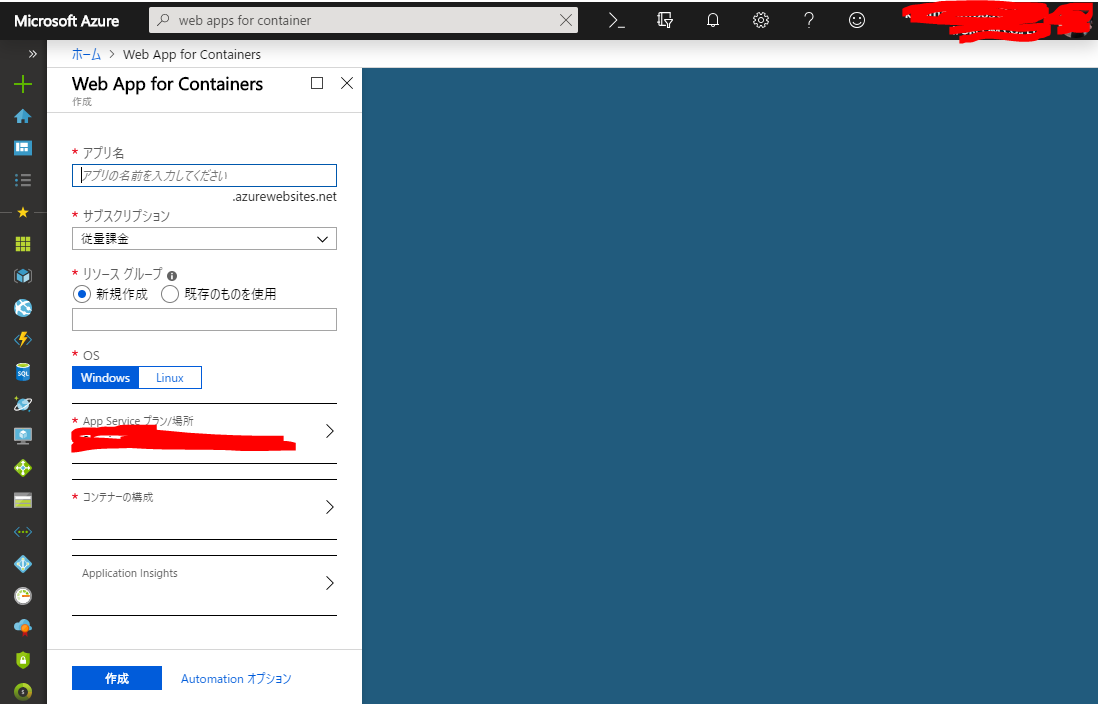The height and width of the screenshot is (704, 1098).
Task: Open Function Apps lightning icon
Action: tap(23, 340)
